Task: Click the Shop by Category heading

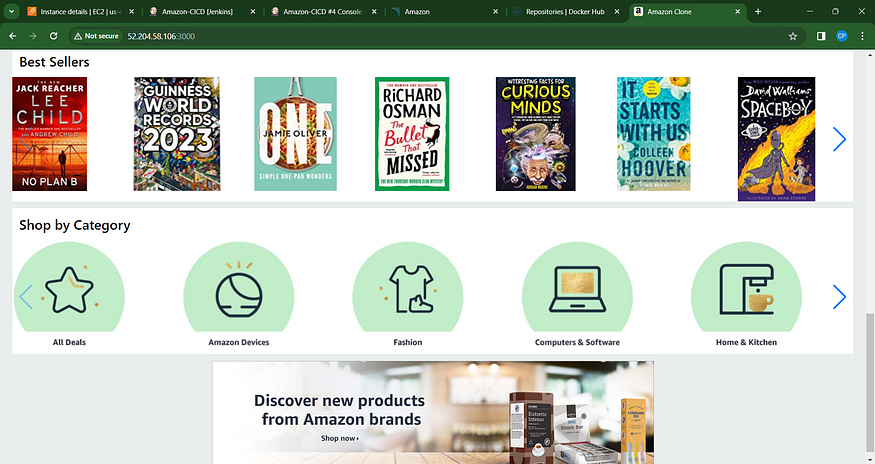Action: click(x=75, y=225)
